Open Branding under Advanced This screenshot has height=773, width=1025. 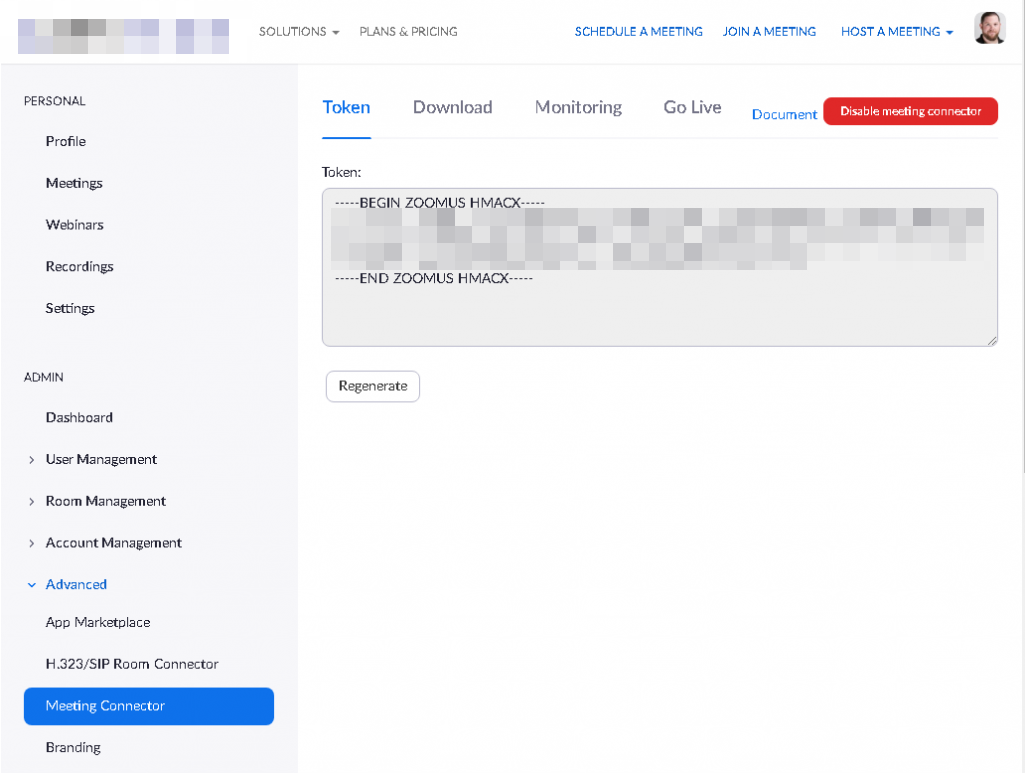coord(73,748)
